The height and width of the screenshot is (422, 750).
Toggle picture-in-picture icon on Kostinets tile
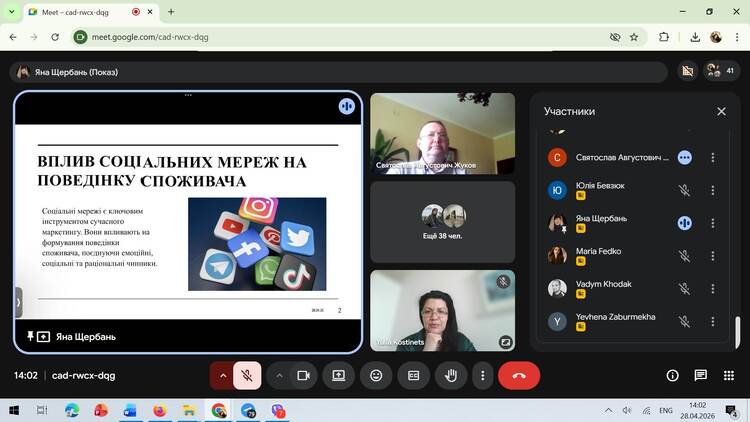(x=506, y=342)
